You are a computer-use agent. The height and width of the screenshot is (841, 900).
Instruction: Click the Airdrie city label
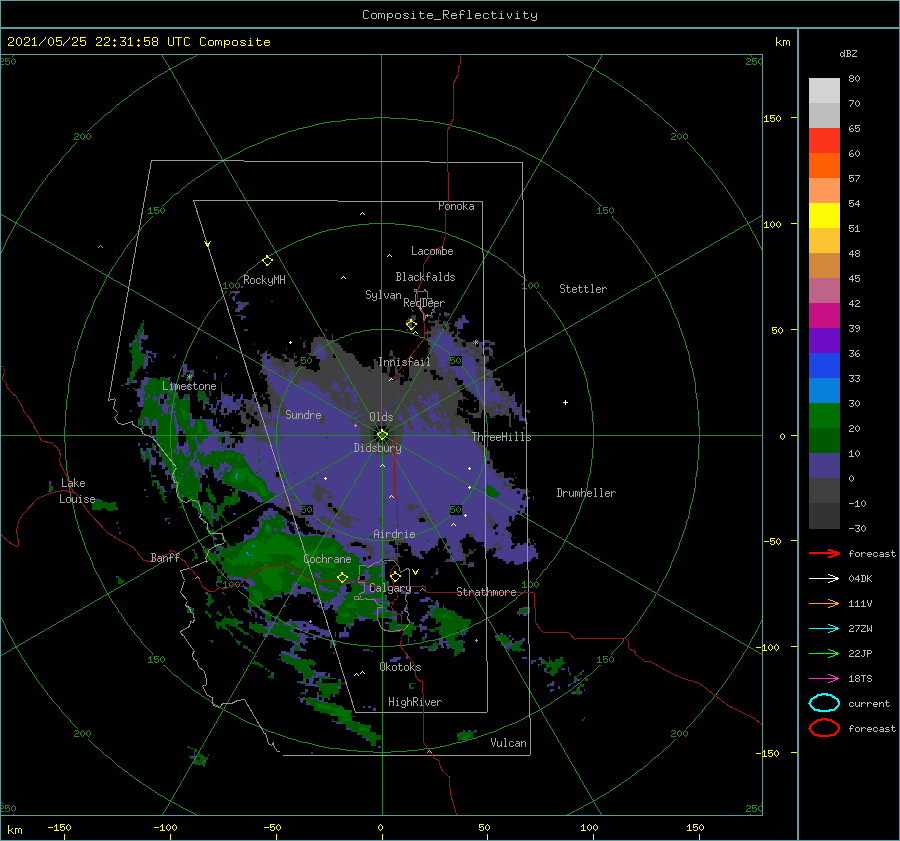pos(394,534)
